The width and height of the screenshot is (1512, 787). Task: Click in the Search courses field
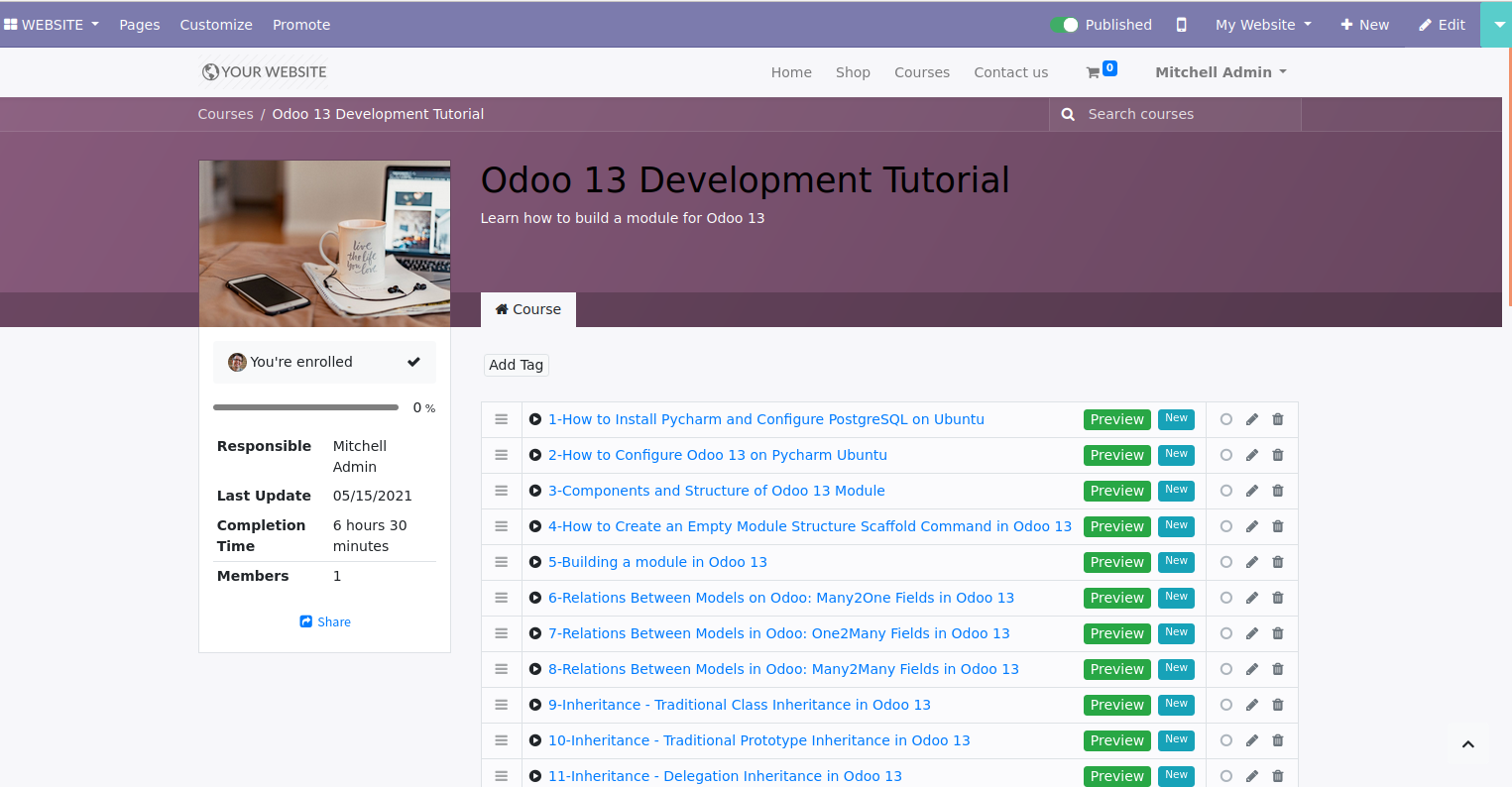coord(1193,114)
